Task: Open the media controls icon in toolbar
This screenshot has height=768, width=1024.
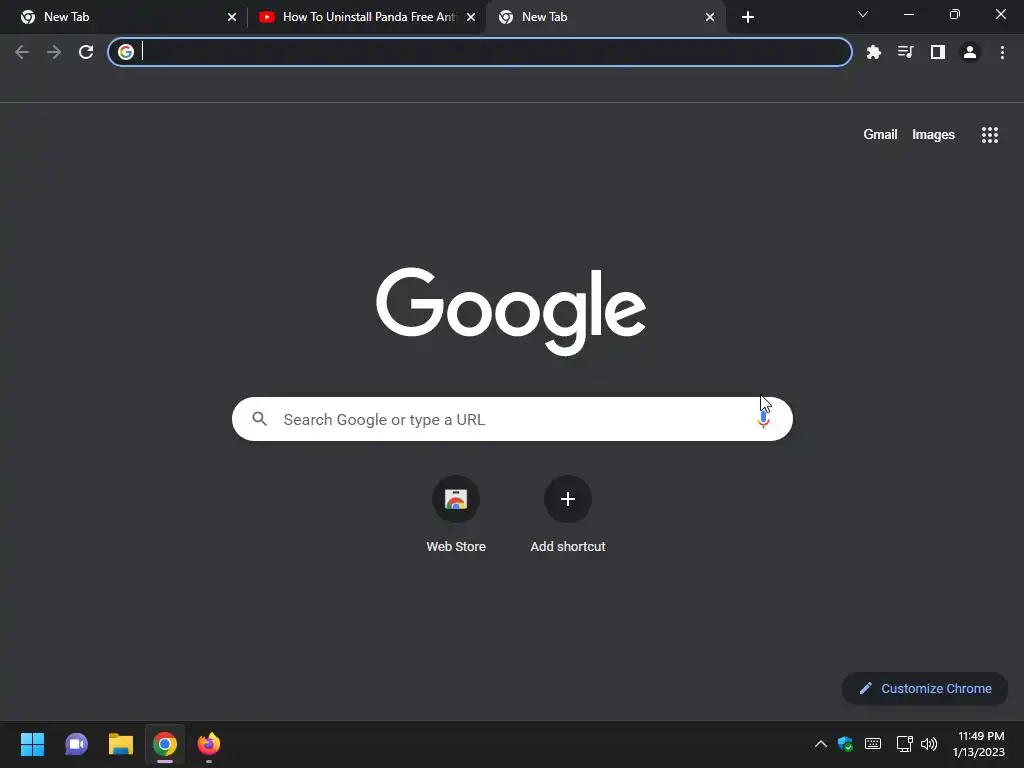Action: pyautogui.click(x=906, y=52)
